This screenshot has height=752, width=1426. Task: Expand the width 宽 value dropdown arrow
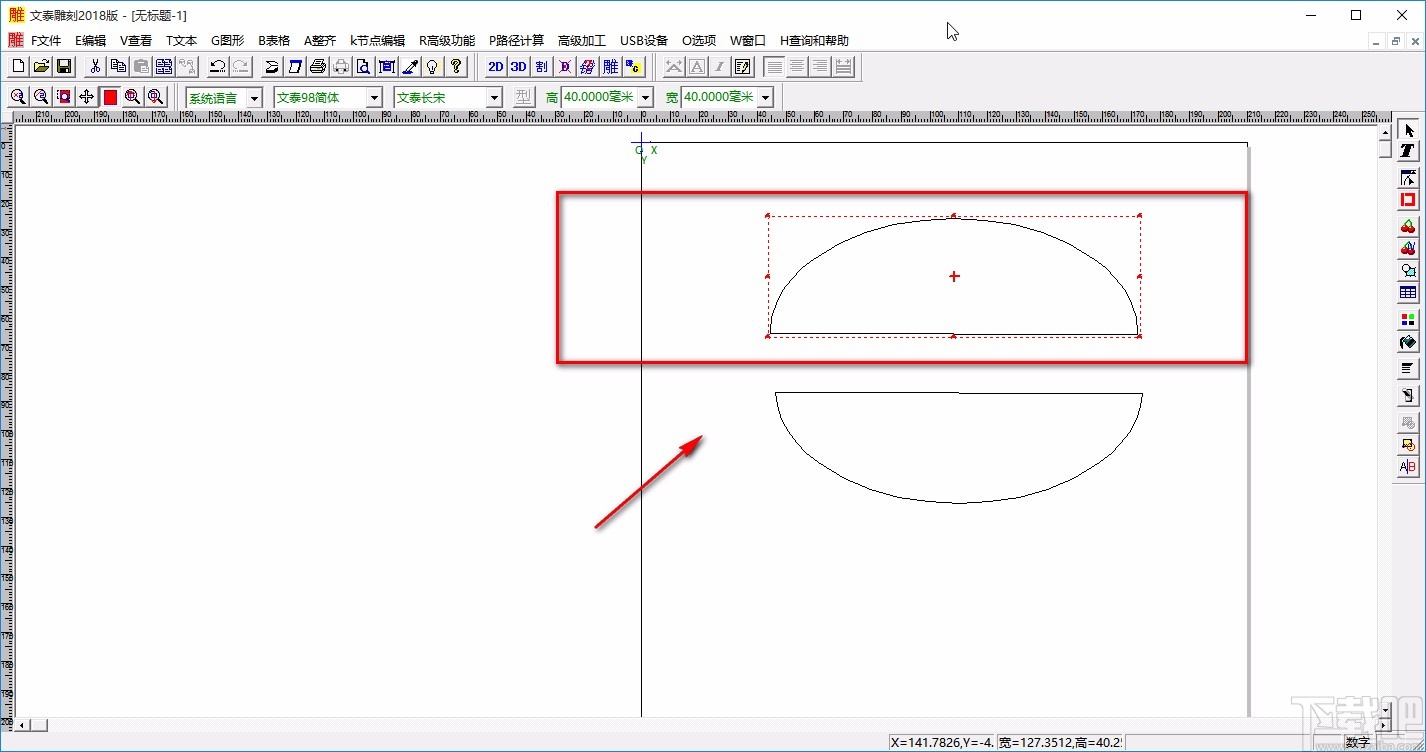click(765, 97)
